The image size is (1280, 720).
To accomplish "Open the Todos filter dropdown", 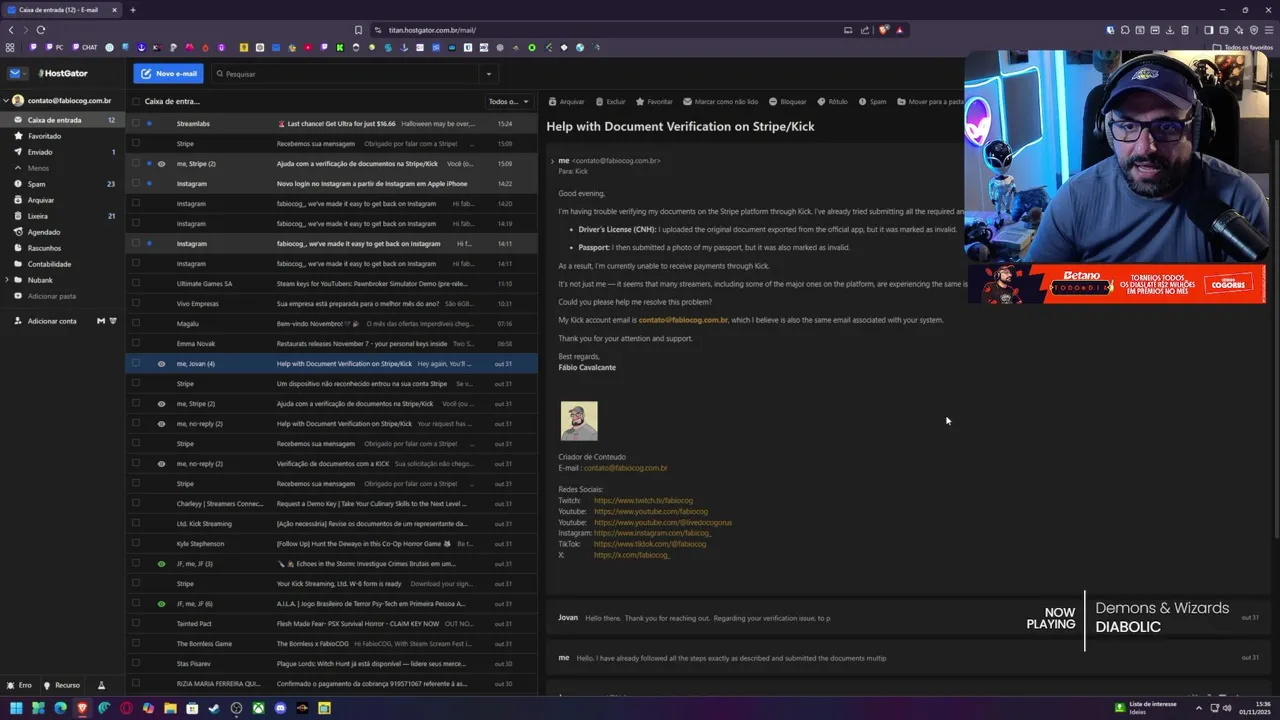I will click(x=509, y=101).
